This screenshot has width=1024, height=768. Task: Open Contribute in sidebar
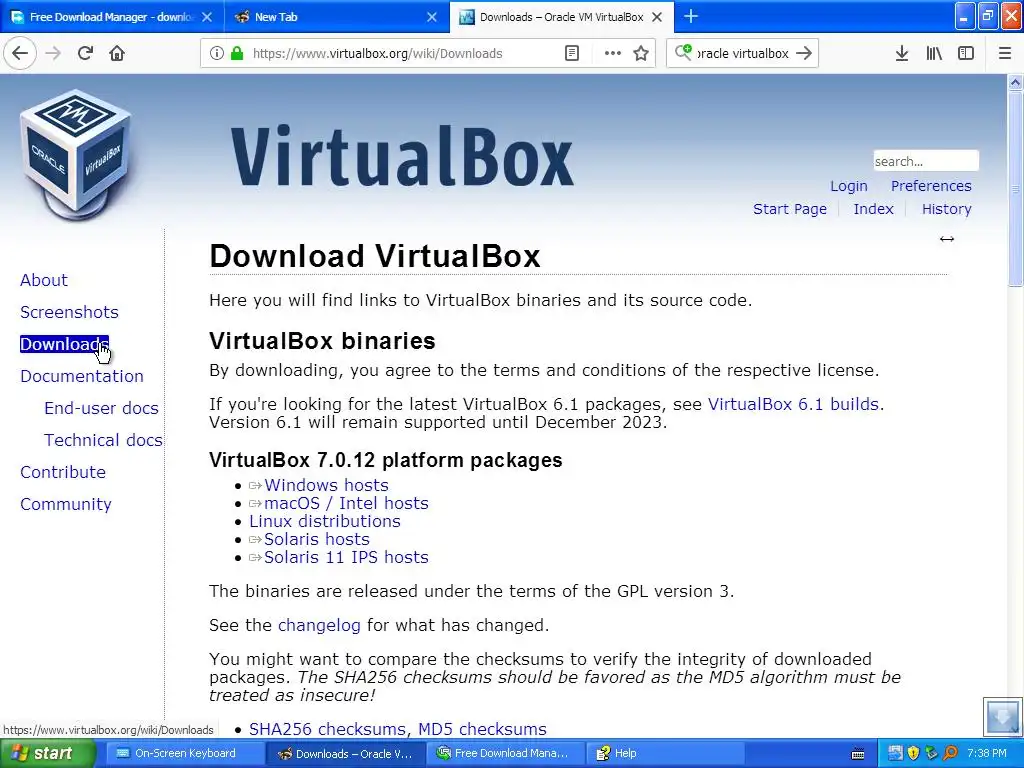click(63, 472)
